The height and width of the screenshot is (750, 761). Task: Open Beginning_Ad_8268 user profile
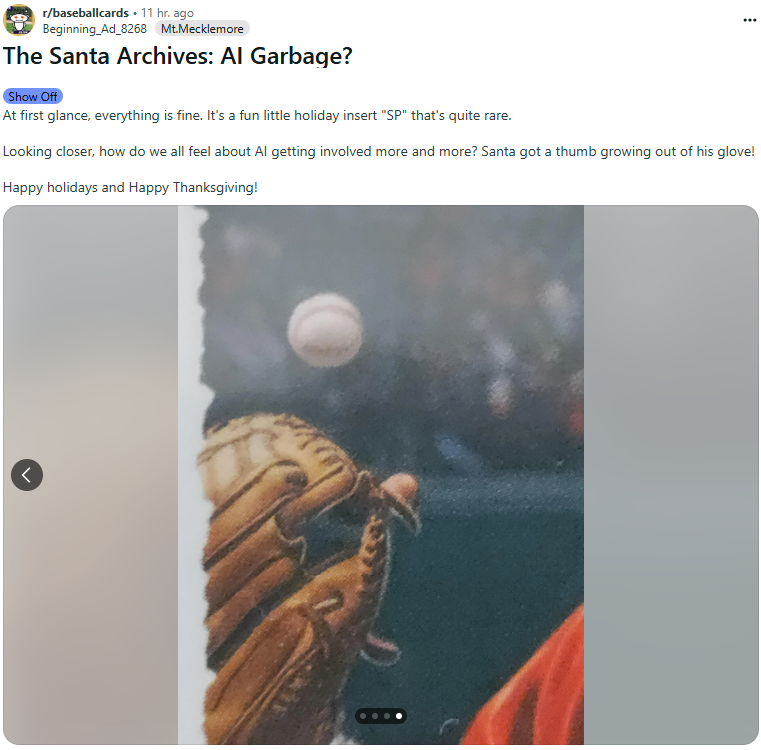click(95, 29)
